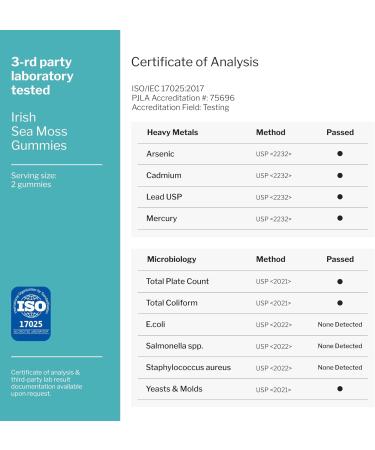Click the Lead USP passed dot
The image size is (375, 450).
tap(340, 197)
